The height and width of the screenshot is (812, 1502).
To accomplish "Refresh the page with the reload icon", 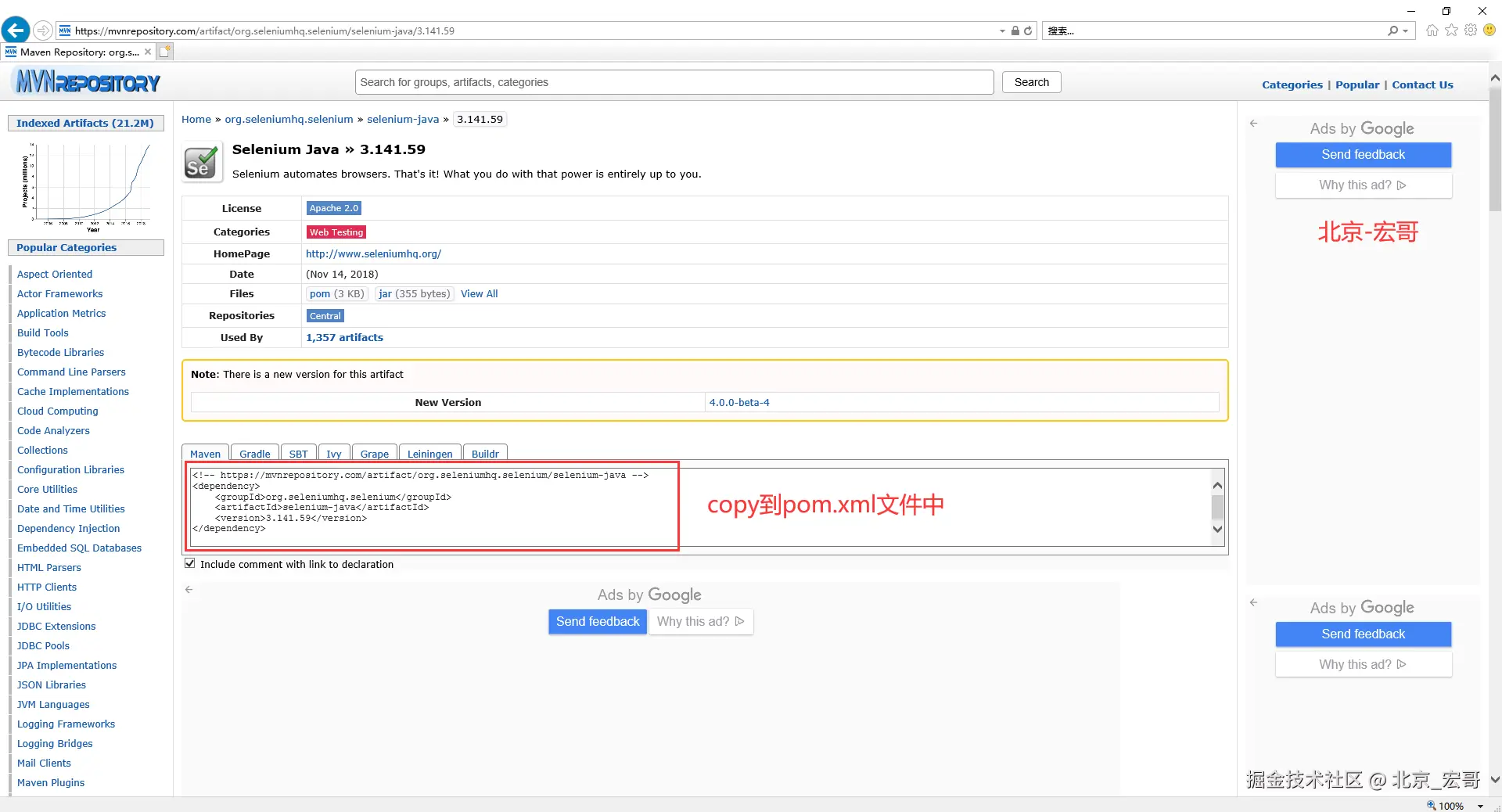I will [1028, 31].
